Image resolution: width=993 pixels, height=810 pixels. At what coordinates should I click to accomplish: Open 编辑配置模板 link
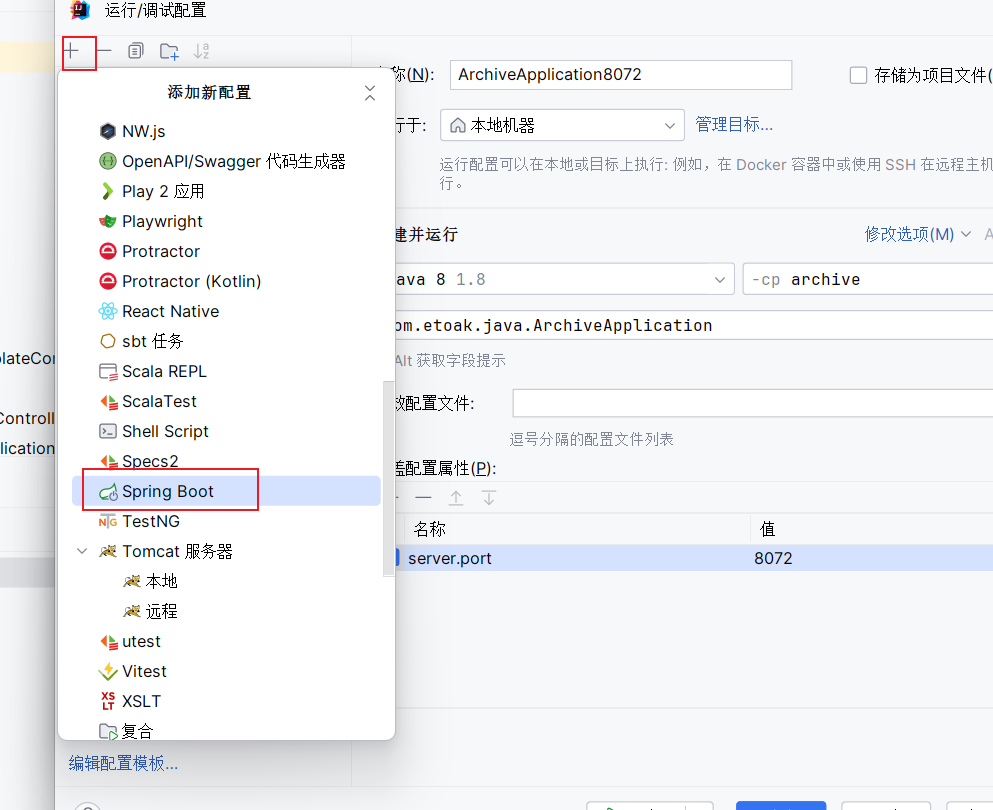(x=123, y=764)
